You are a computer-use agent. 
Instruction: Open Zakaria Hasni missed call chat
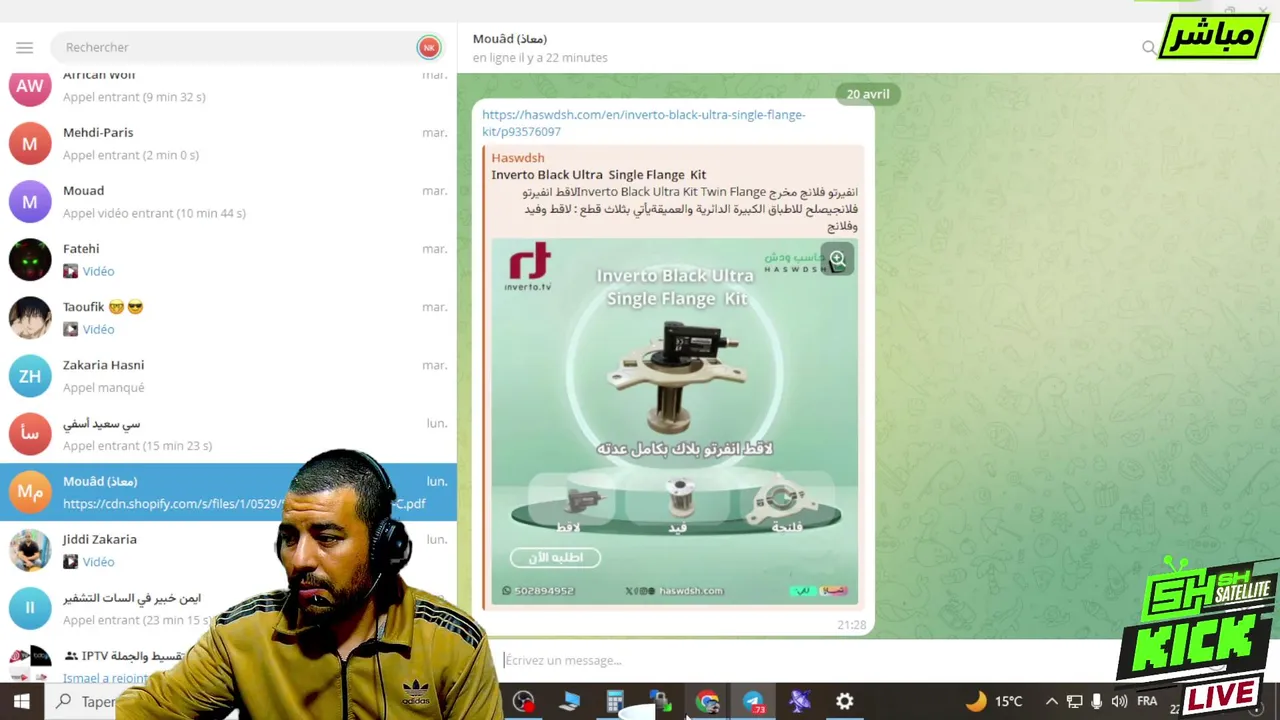228,375
